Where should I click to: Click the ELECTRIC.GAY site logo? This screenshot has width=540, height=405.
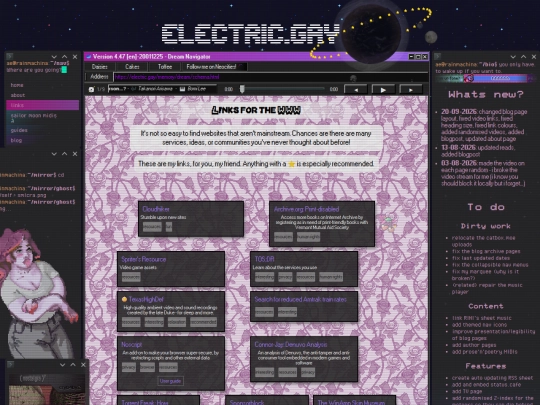click(x=251, y=34)
